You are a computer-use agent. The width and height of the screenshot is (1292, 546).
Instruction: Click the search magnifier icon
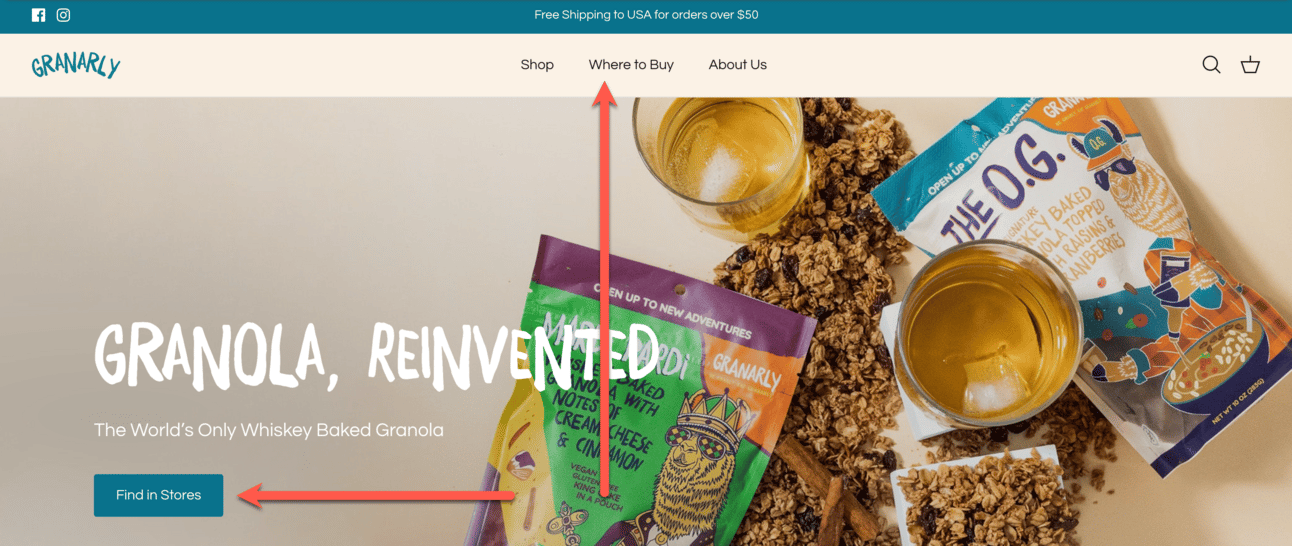[x=1211, y=65]
